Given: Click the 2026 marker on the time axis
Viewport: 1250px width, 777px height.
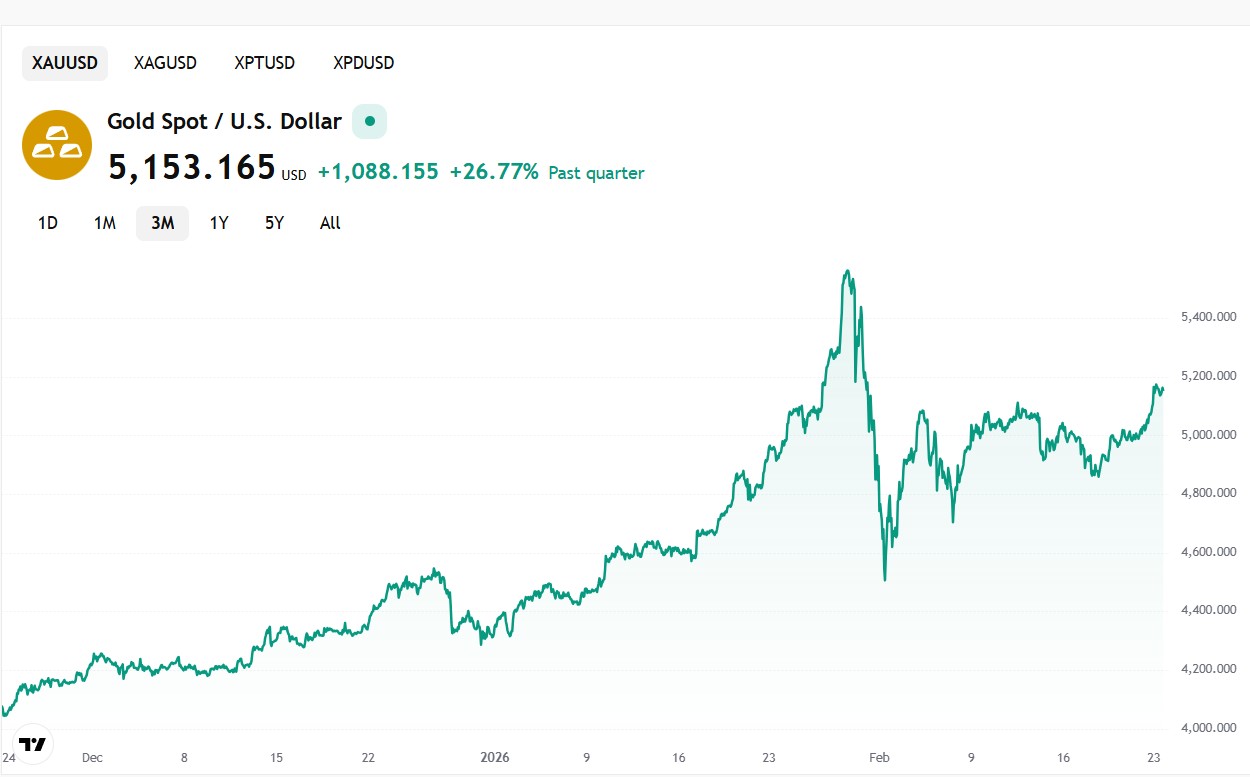Looking at the screenshot, I should [x=495, y=757].
